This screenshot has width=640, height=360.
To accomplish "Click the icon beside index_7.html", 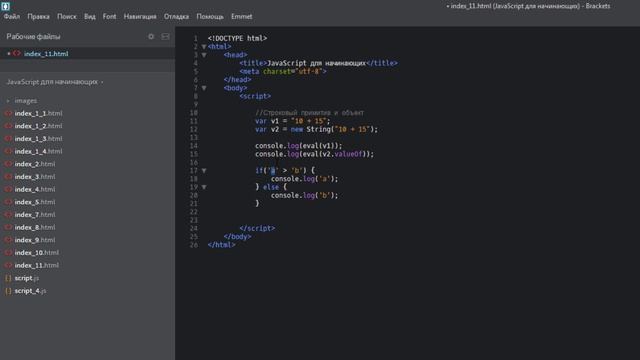I will click(x=8, y=214).
